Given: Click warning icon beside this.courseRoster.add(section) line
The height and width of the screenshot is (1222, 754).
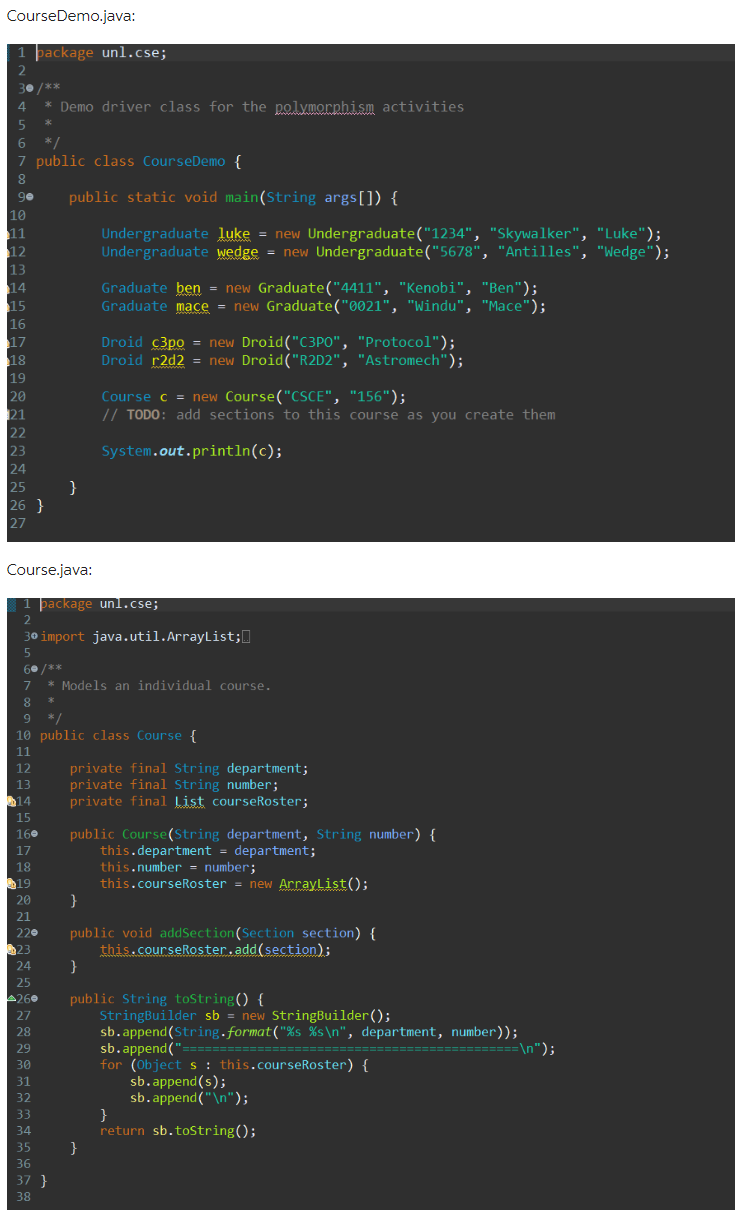Looking at the screenshot, I should 11,949.
